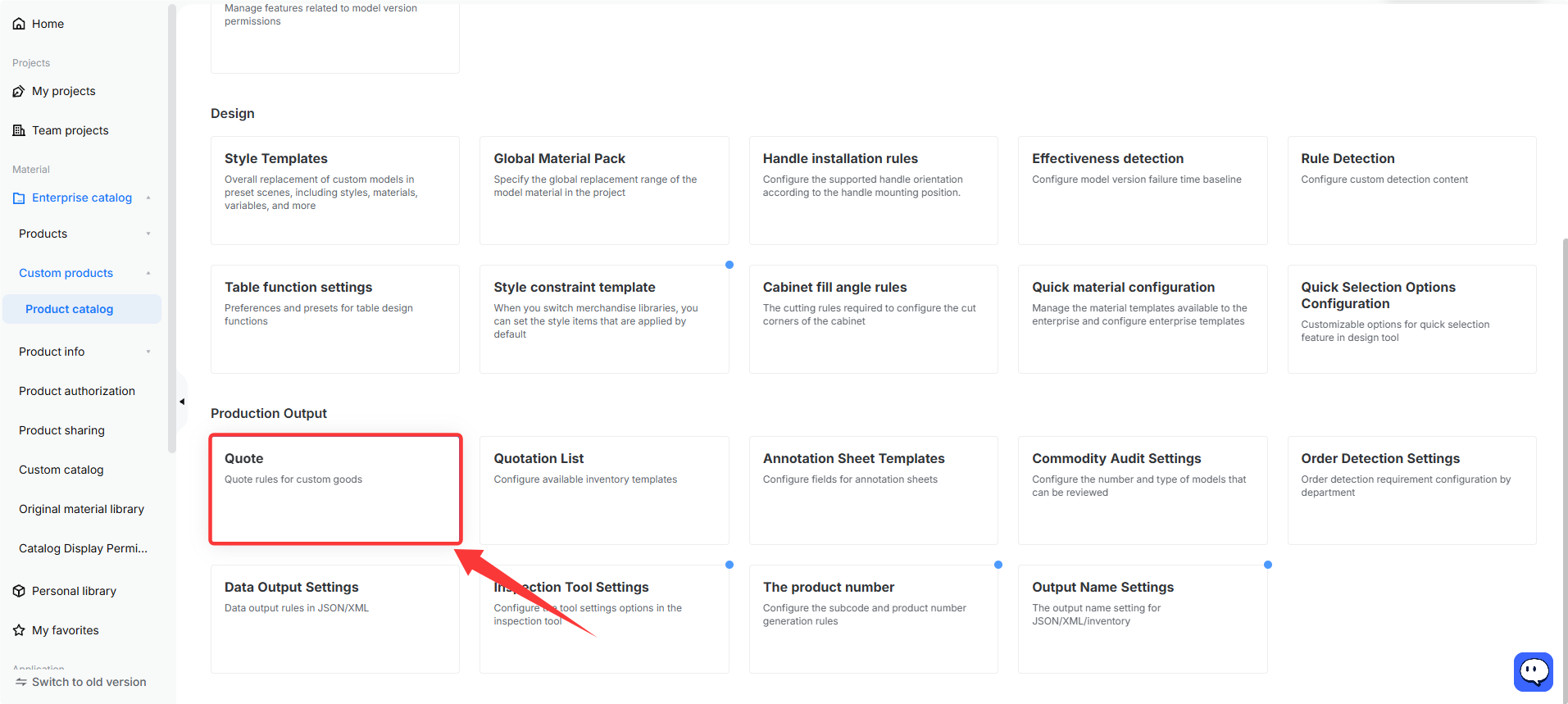Click the Enterprise catalog folder icon
This screenshot has width=1568, height=704.
click(19, 198)
